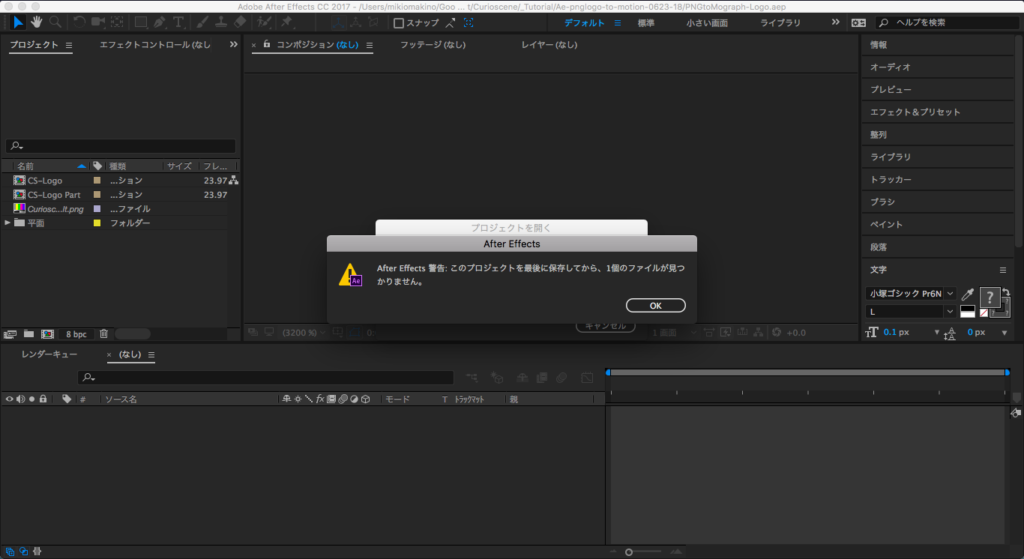Select the Puppet Pin tool
This screenshot has height=559, width=1024.
tap(287, 22)
